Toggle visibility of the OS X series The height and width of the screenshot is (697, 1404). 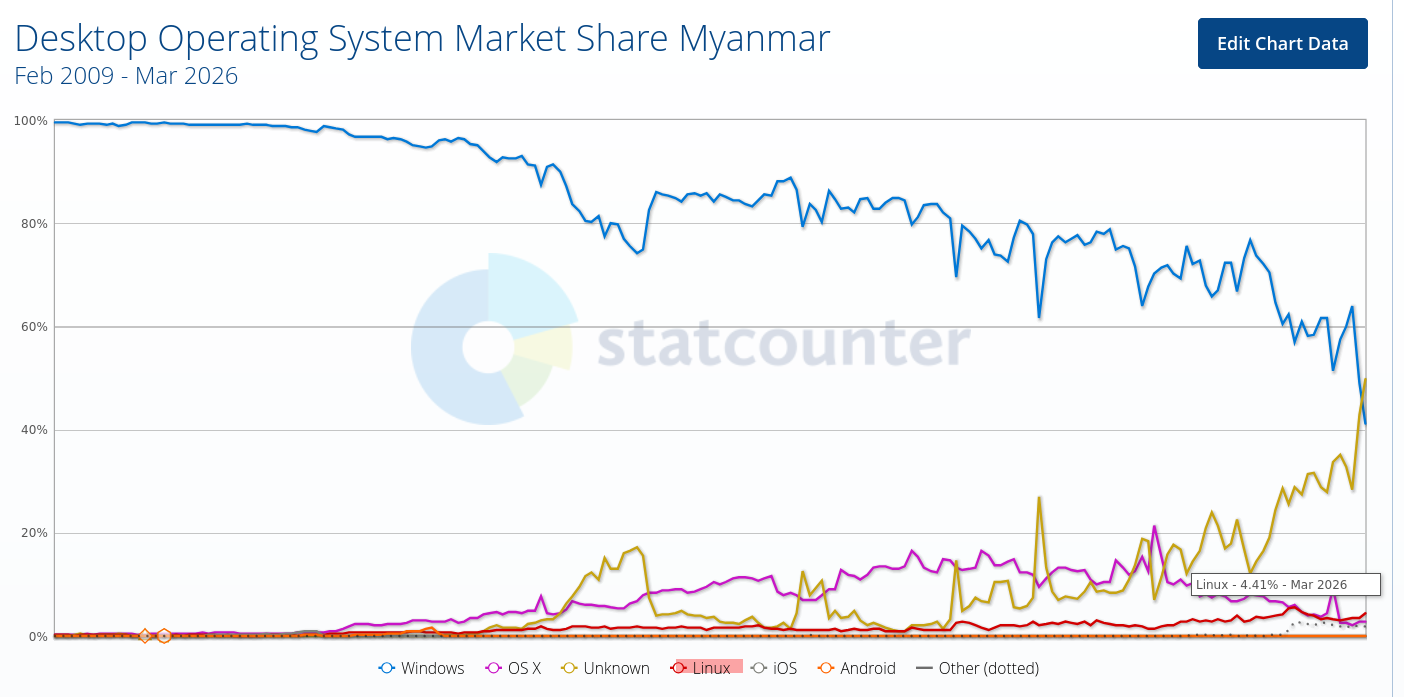513,668
